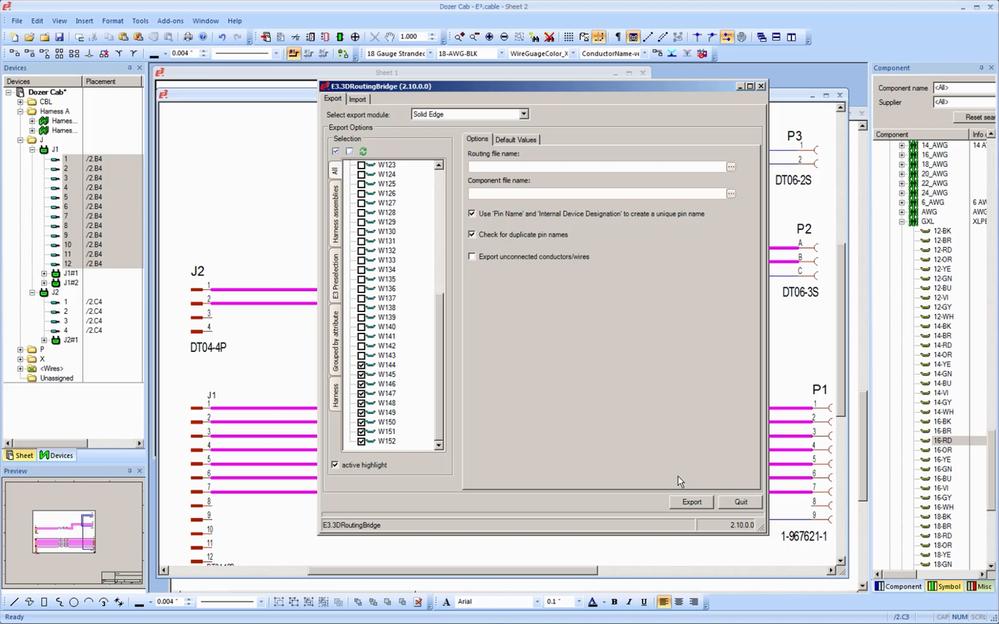The width and height of the screenshot is (999, 624).
Task: Click the refresh selection icon in dialog
Action: click(363, 151)
